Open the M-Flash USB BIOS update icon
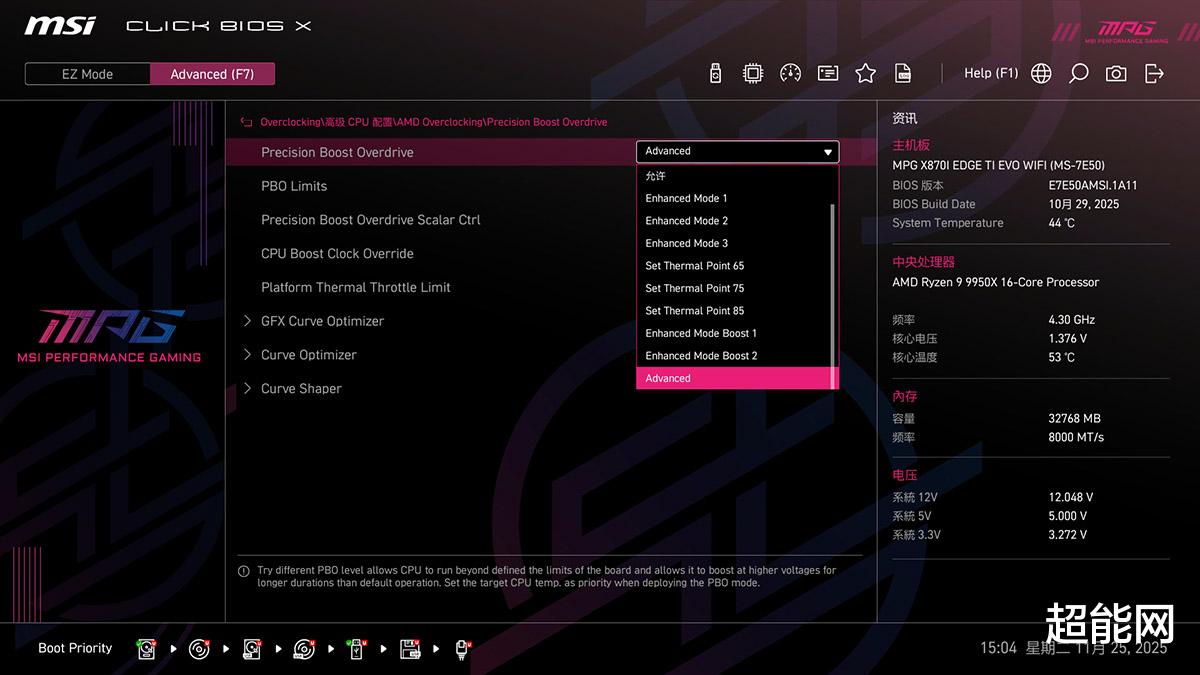The width and height of the screenshot is (1200, 675). tap(715, 73)
